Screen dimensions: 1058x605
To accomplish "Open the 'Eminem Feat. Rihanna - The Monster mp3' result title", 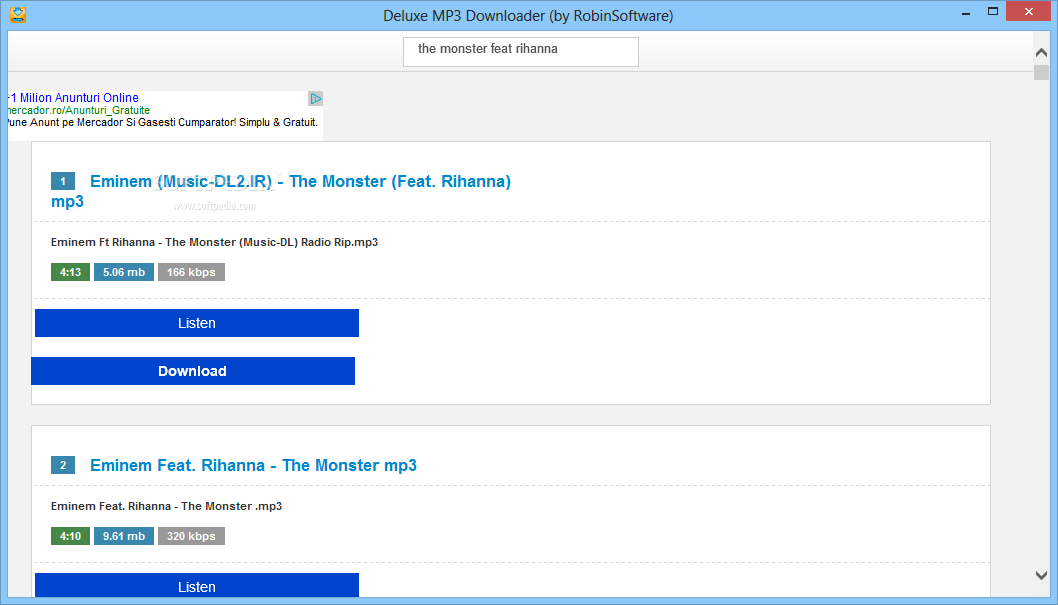I will [x=253, y=465].
